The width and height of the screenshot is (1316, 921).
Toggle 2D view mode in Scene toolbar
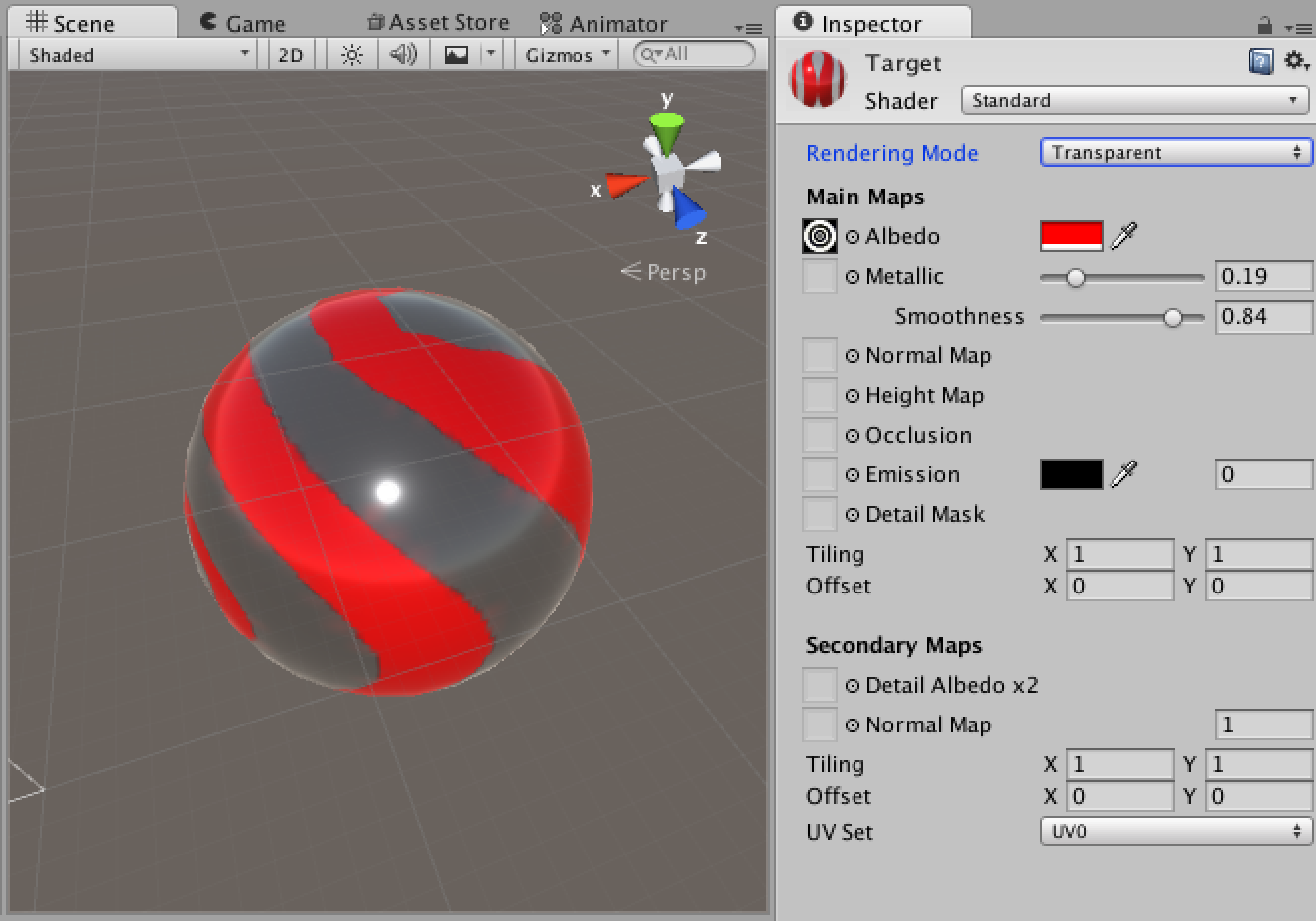[290, 55]
